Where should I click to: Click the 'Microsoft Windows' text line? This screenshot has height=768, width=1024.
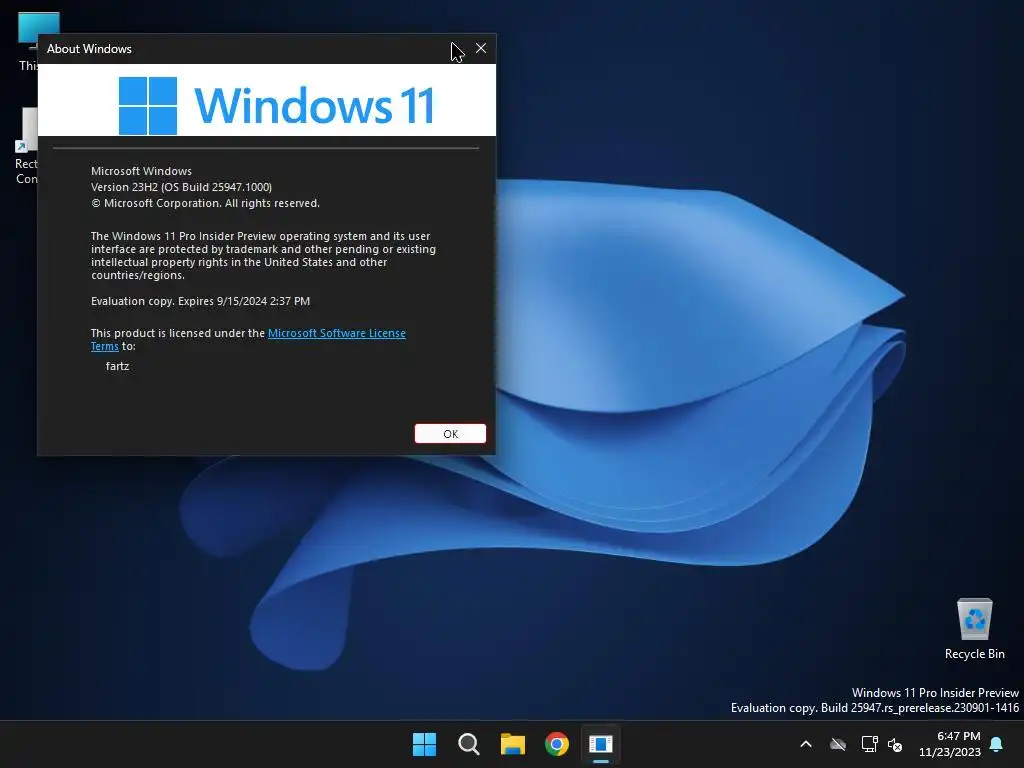click(141, 171)
